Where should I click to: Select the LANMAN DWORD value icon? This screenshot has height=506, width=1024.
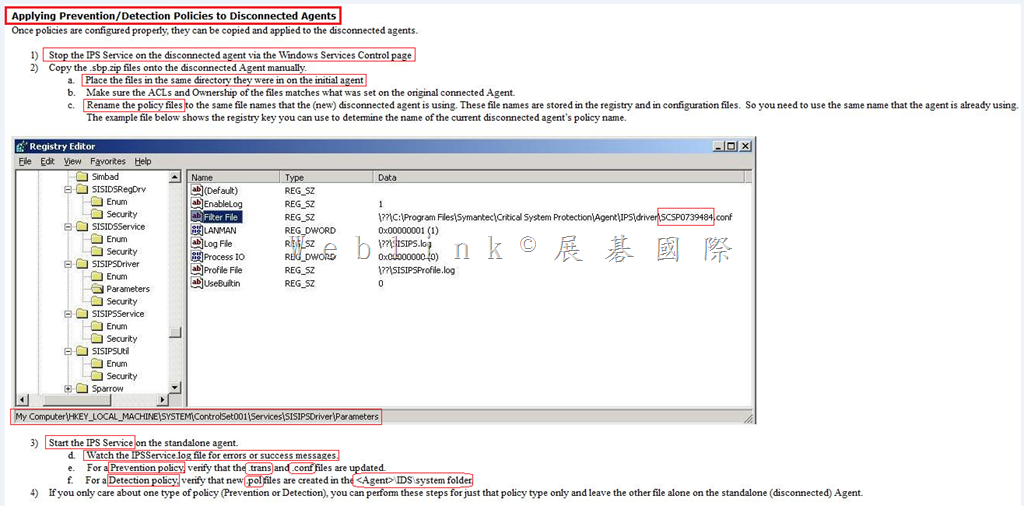196,230
